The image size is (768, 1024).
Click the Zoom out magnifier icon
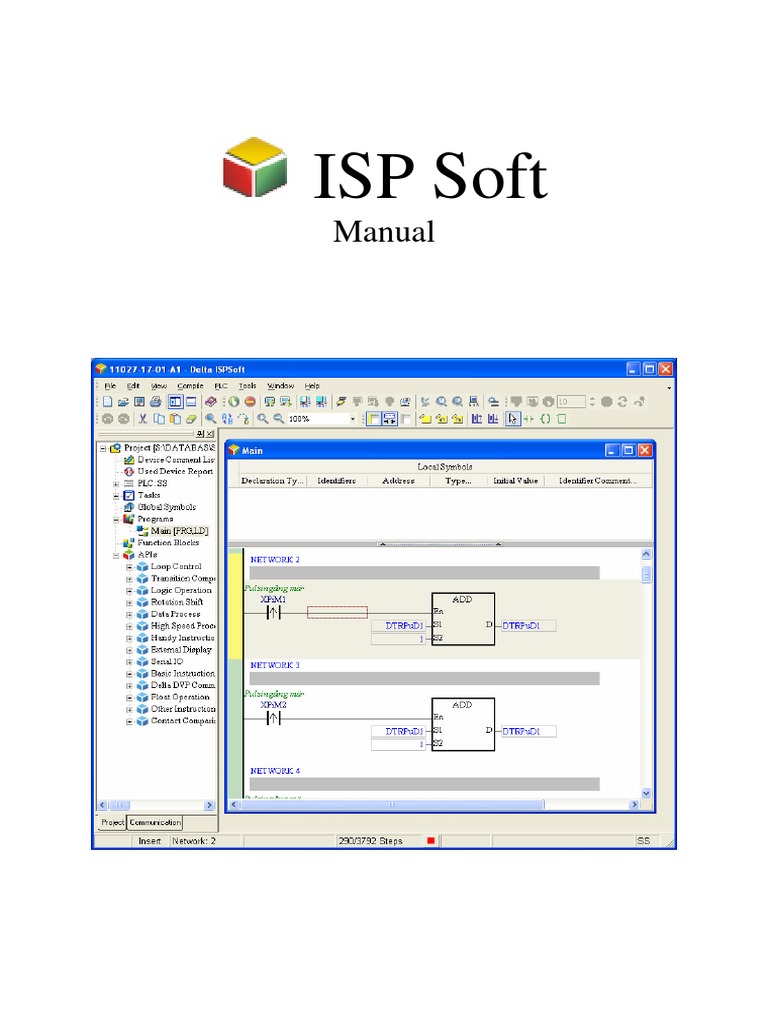point(279,419)
